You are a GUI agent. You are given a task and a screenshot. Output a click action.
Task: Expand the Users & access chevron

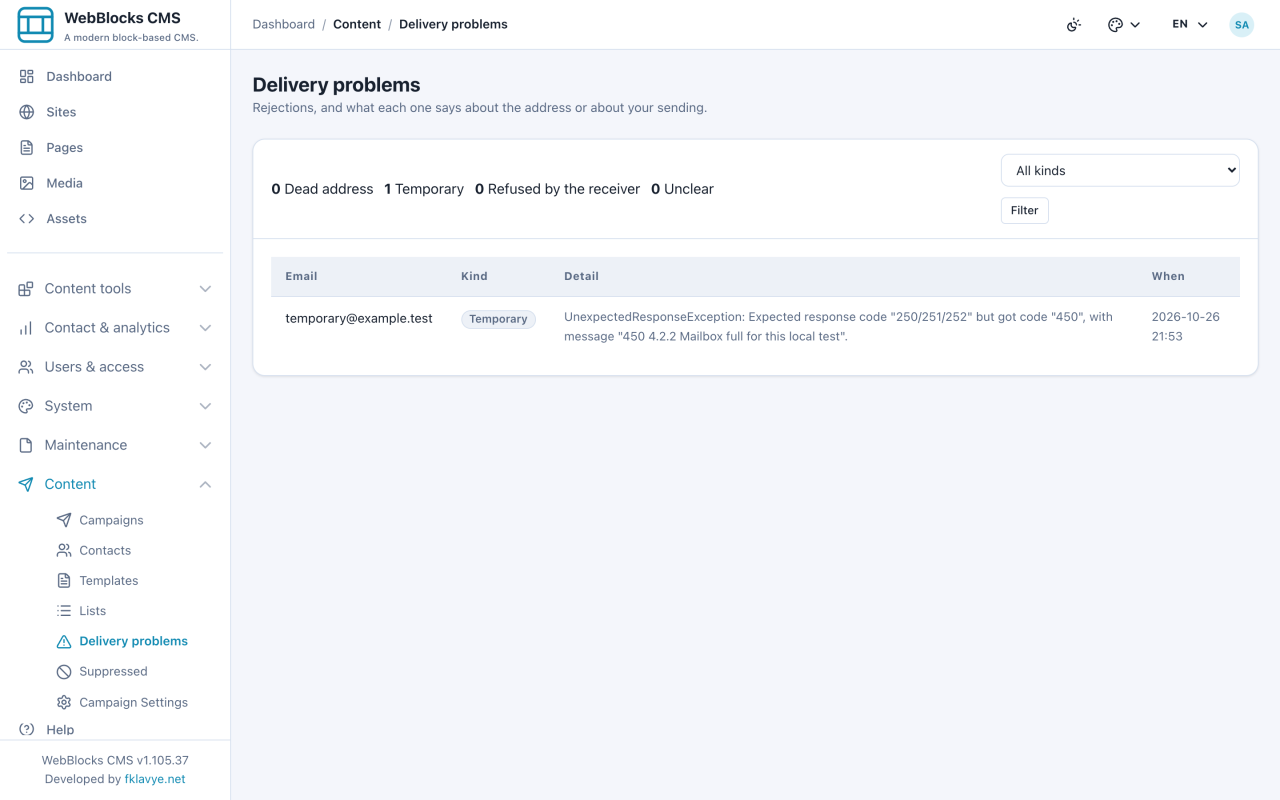[205, 367]
